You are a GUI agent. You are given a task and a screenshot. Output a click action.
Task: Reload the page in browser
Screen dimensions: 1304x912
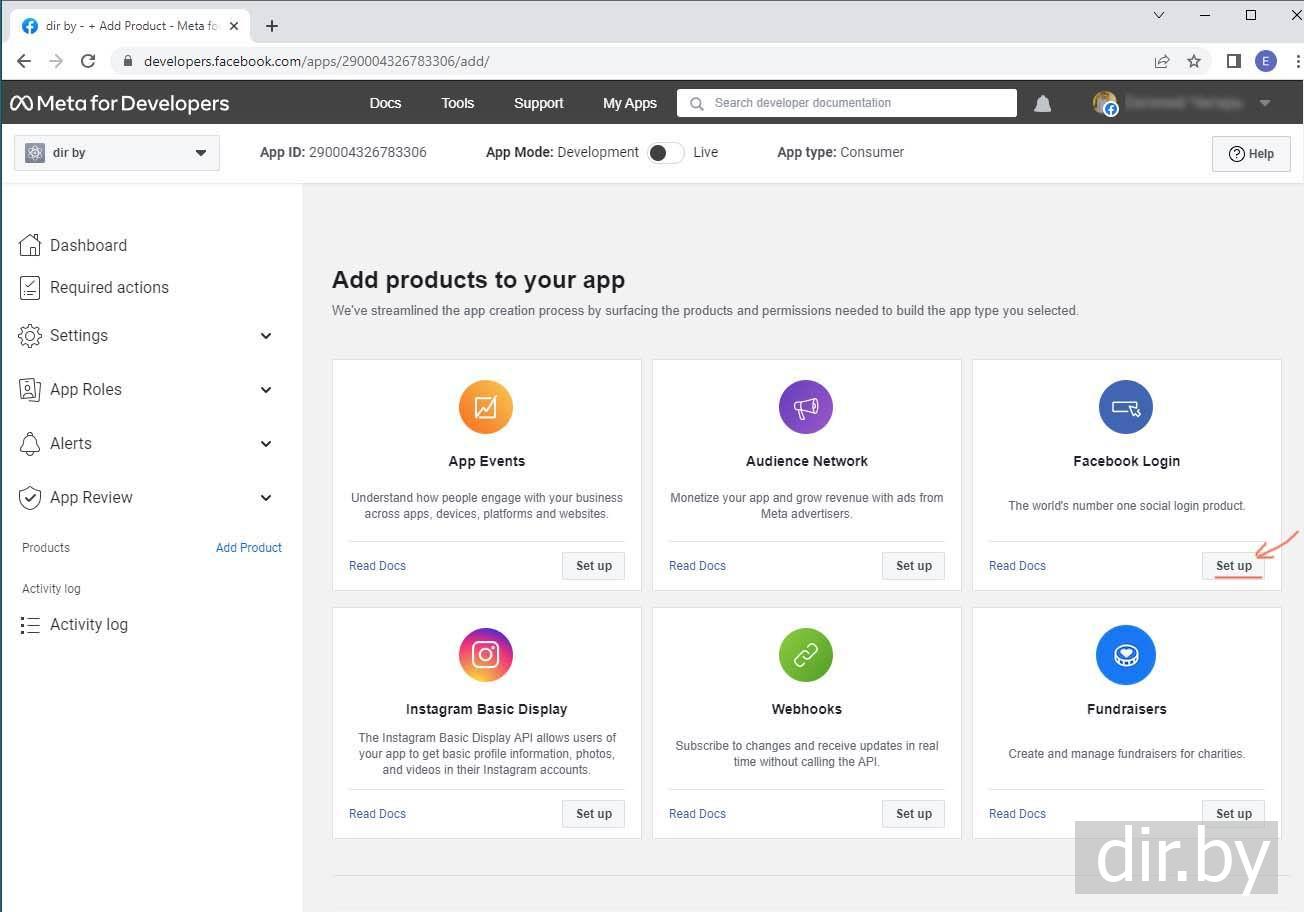tap(88, 61)
